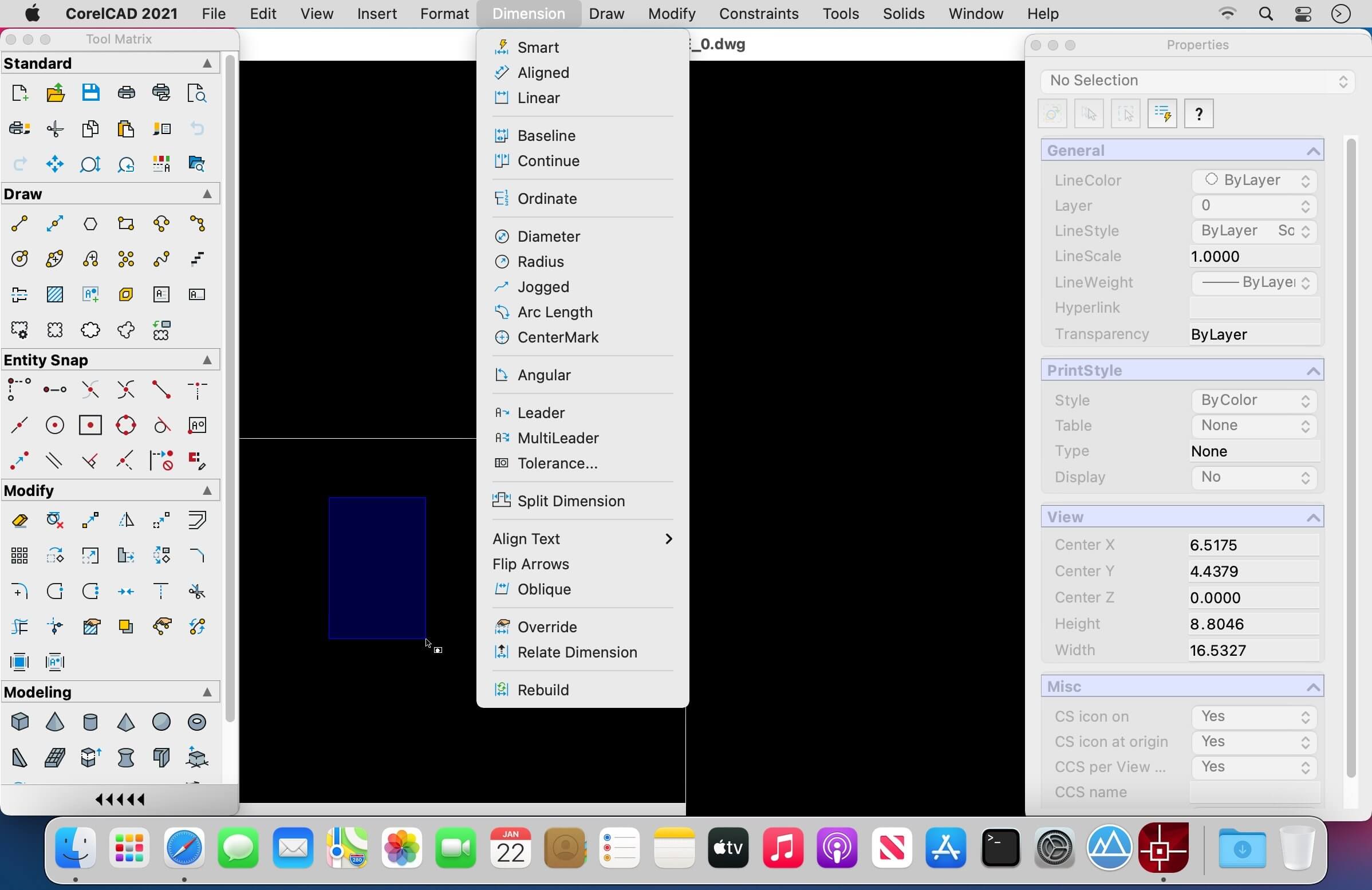Select Diameter from the Dimension menu

tap(548, 236)
